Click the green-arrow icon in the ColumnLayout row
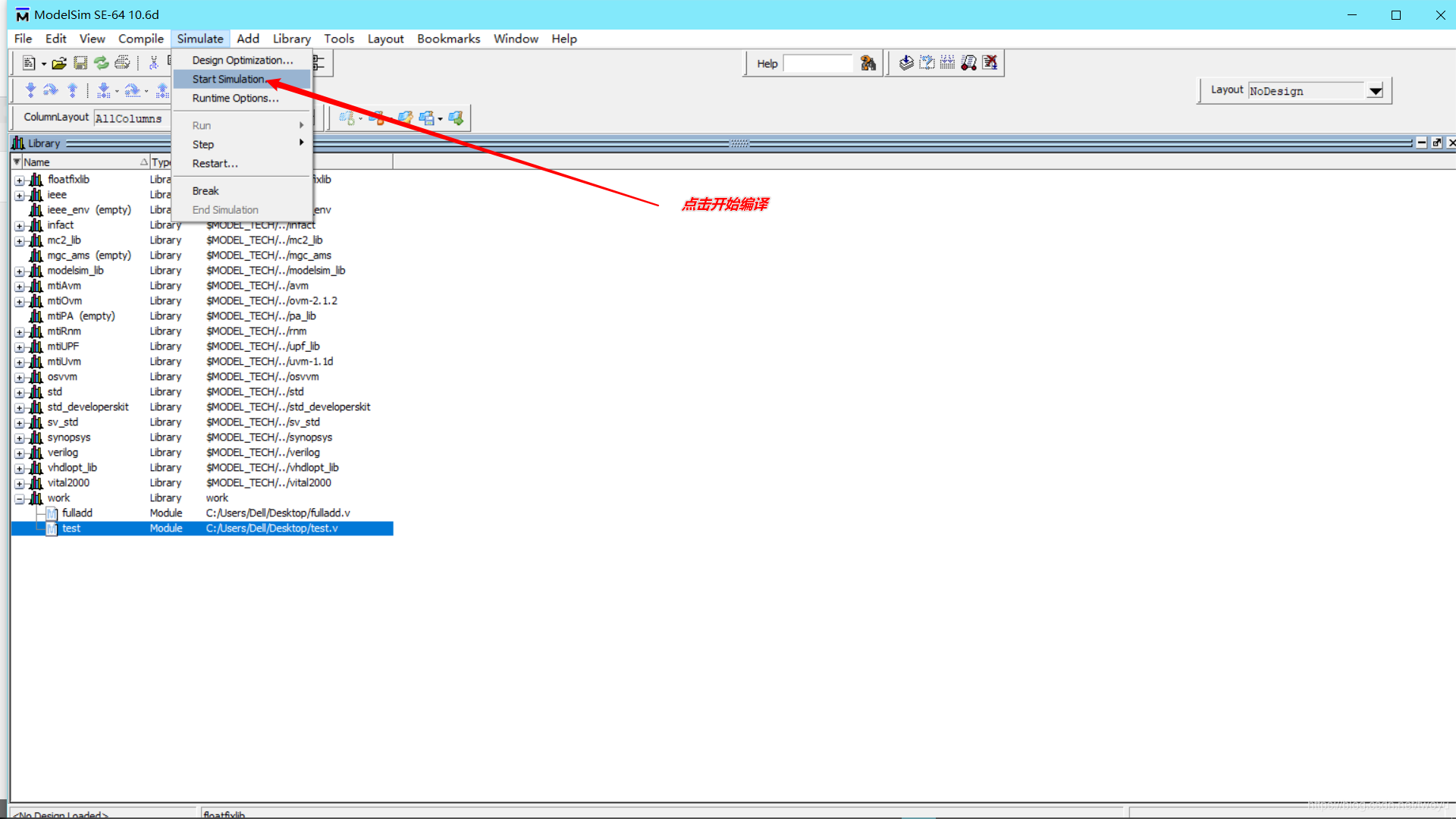This screenshot has width=1456, height=819. pyautogui.click(x=456, y=118)
